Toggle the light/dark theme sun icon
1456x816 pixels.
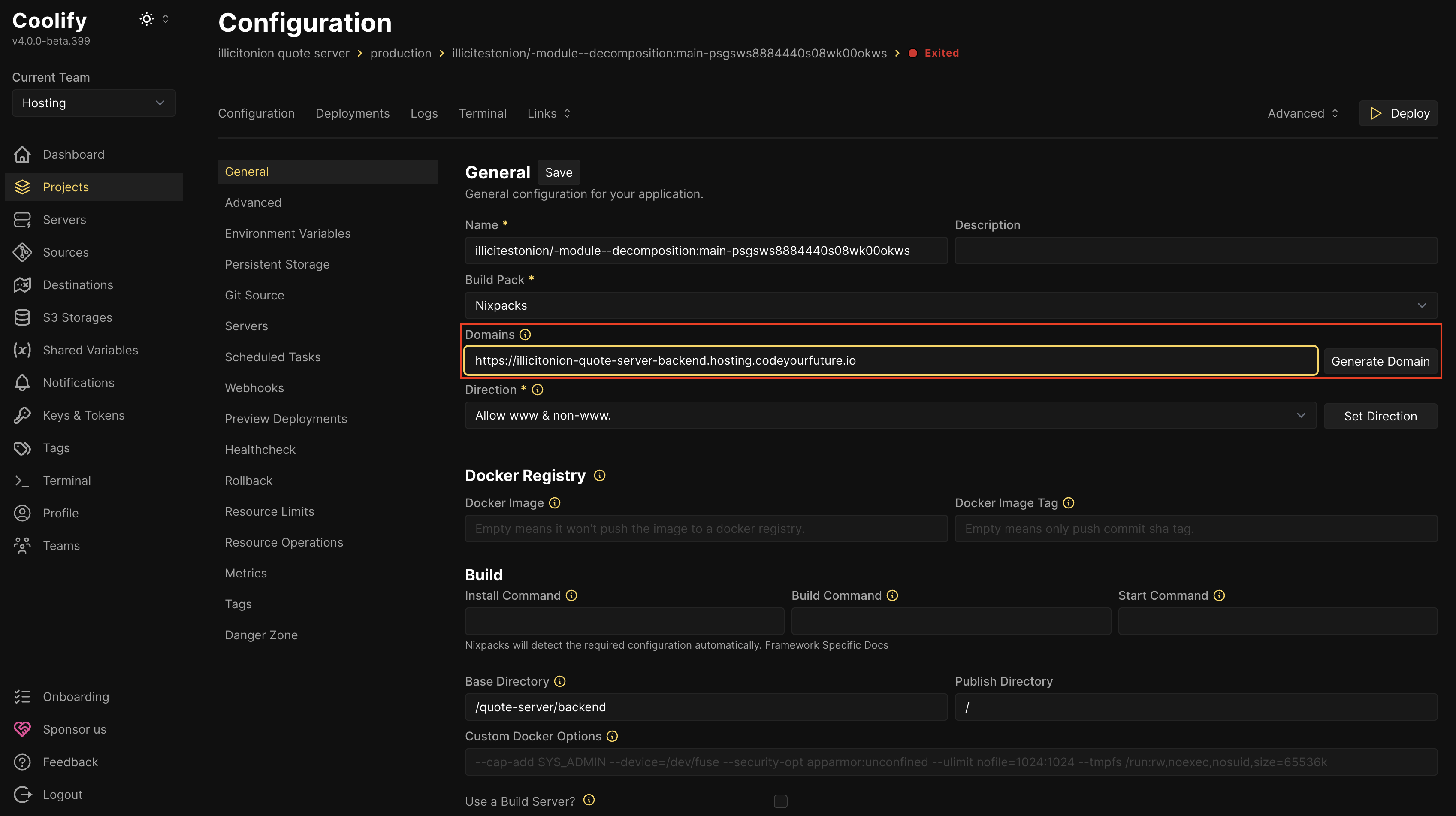146,19
